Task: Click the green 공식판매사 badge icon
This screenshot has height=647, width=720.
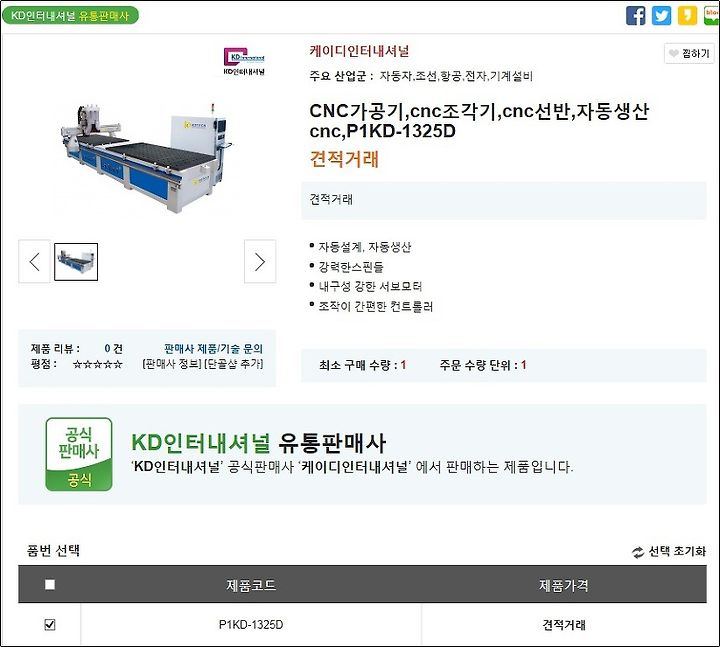Action: click(79, 454)
